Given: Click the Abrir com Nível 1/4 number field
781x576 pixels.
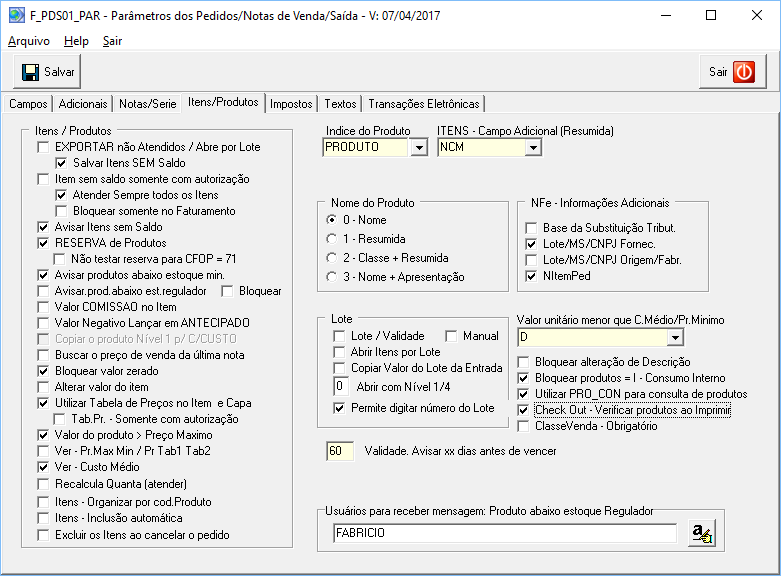Looking at the screenshot, I should (x=342, y=386).
